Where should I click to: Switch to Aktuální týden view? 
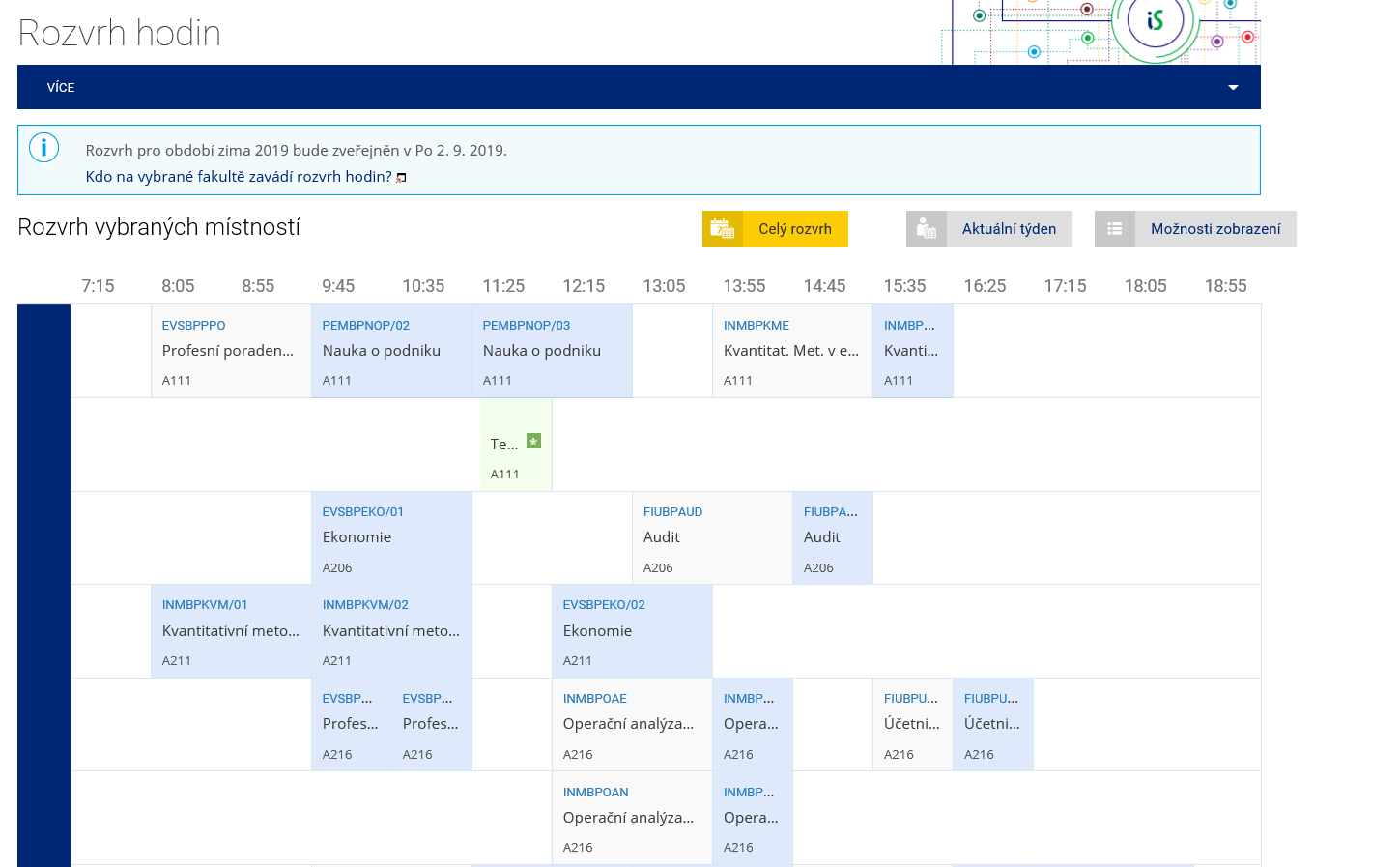pos(1009,229)
